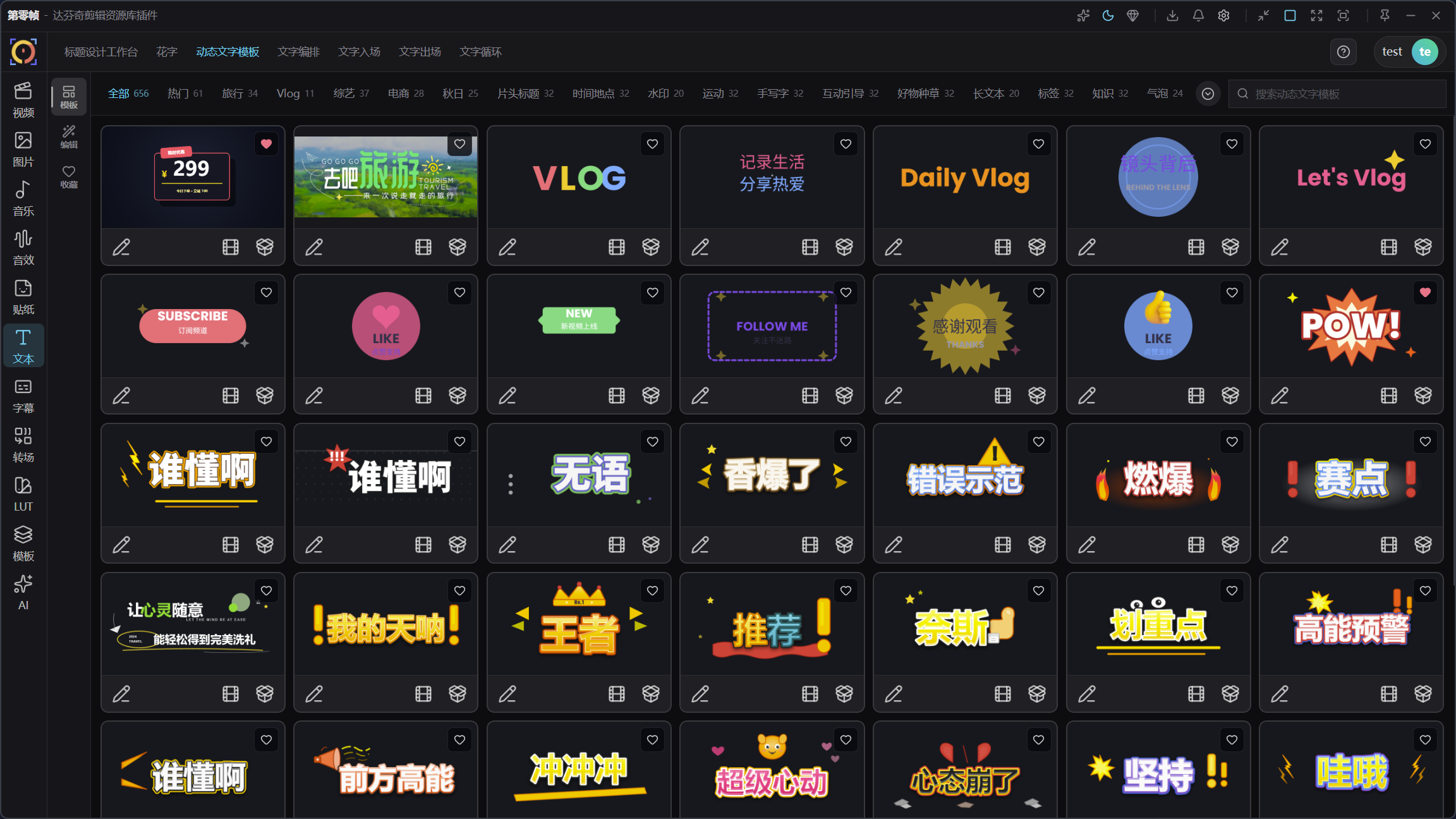1456x819 pixels.
Task: Open the 字幕 subtitles section
Action: point(23,396)
